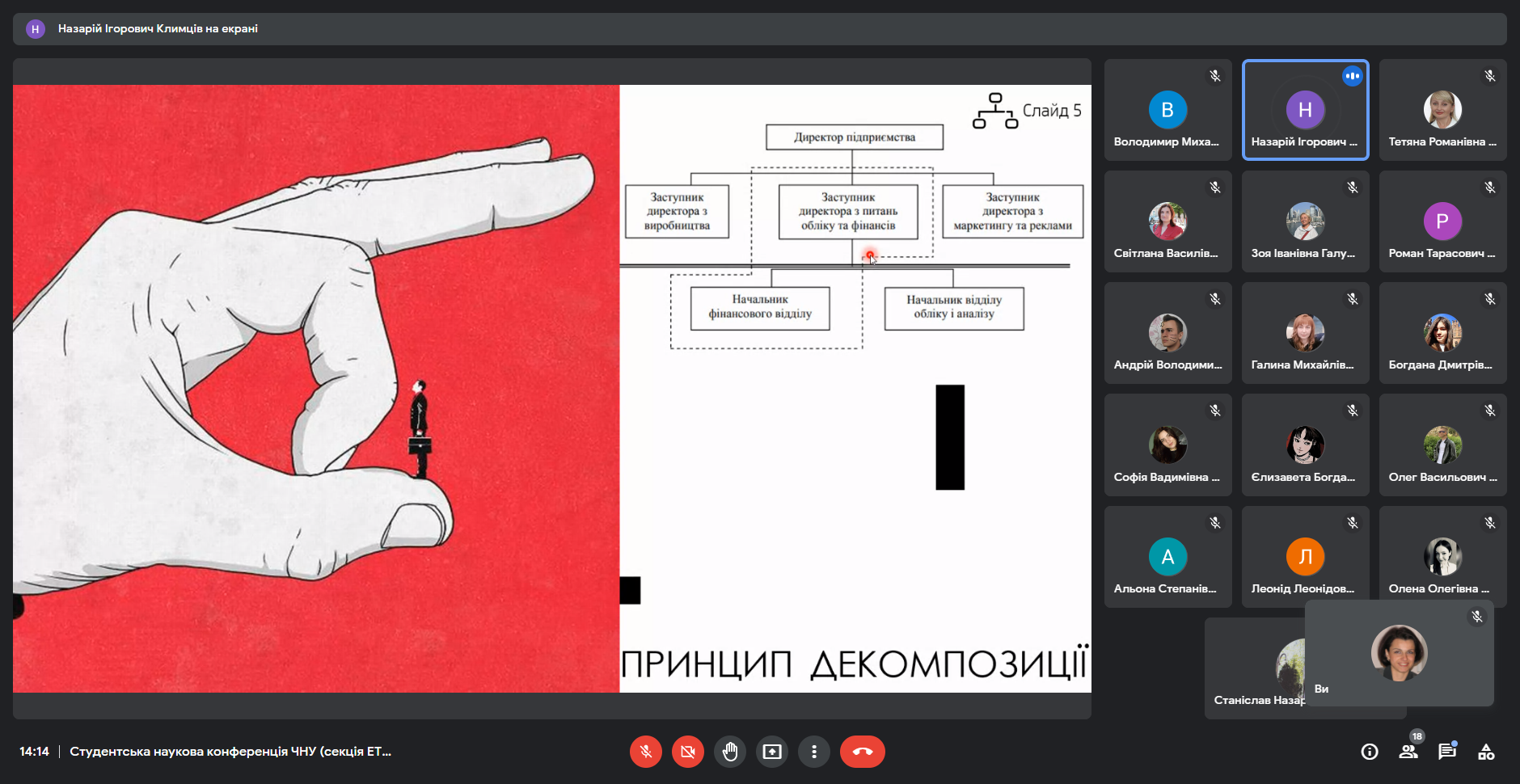The height and width of the screenshot is (784, 1520).
Task: Turn on the camera
Action: pos(687,752)
